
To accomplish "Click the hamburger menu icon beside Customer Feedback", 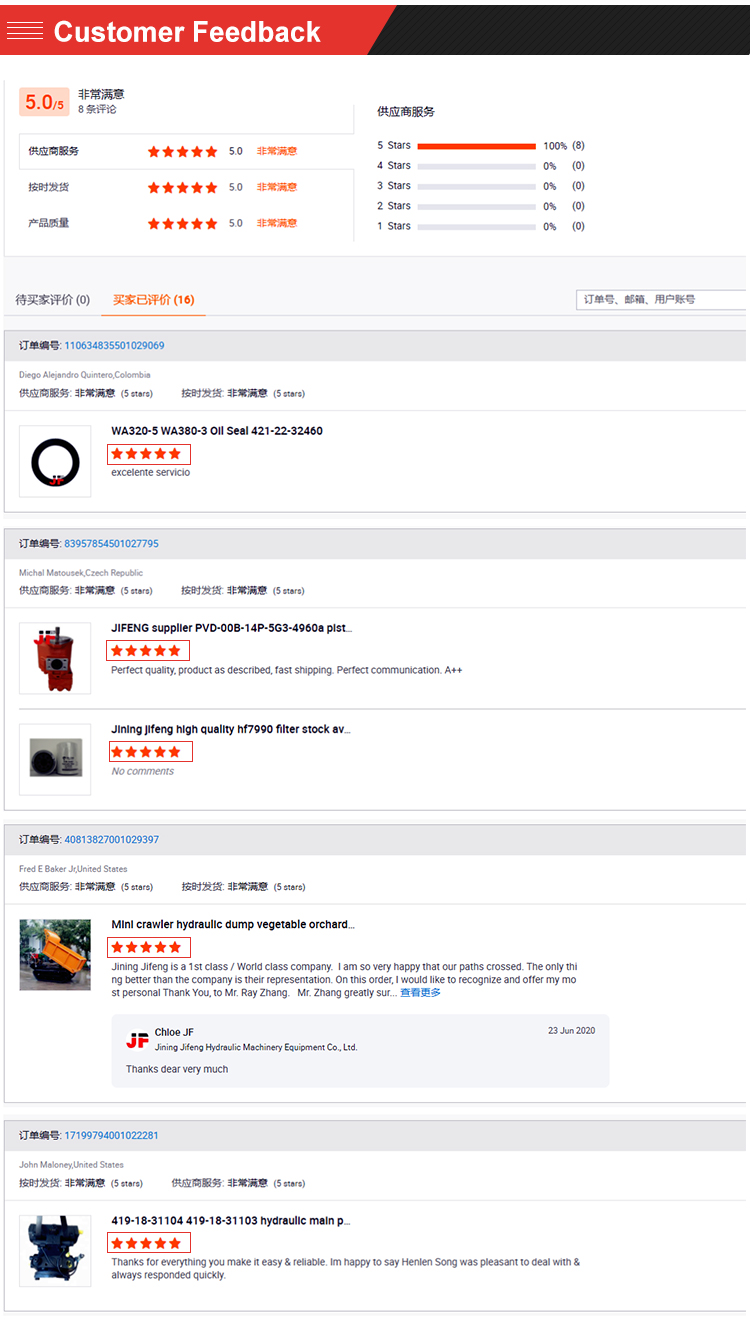I will [24, 31].
